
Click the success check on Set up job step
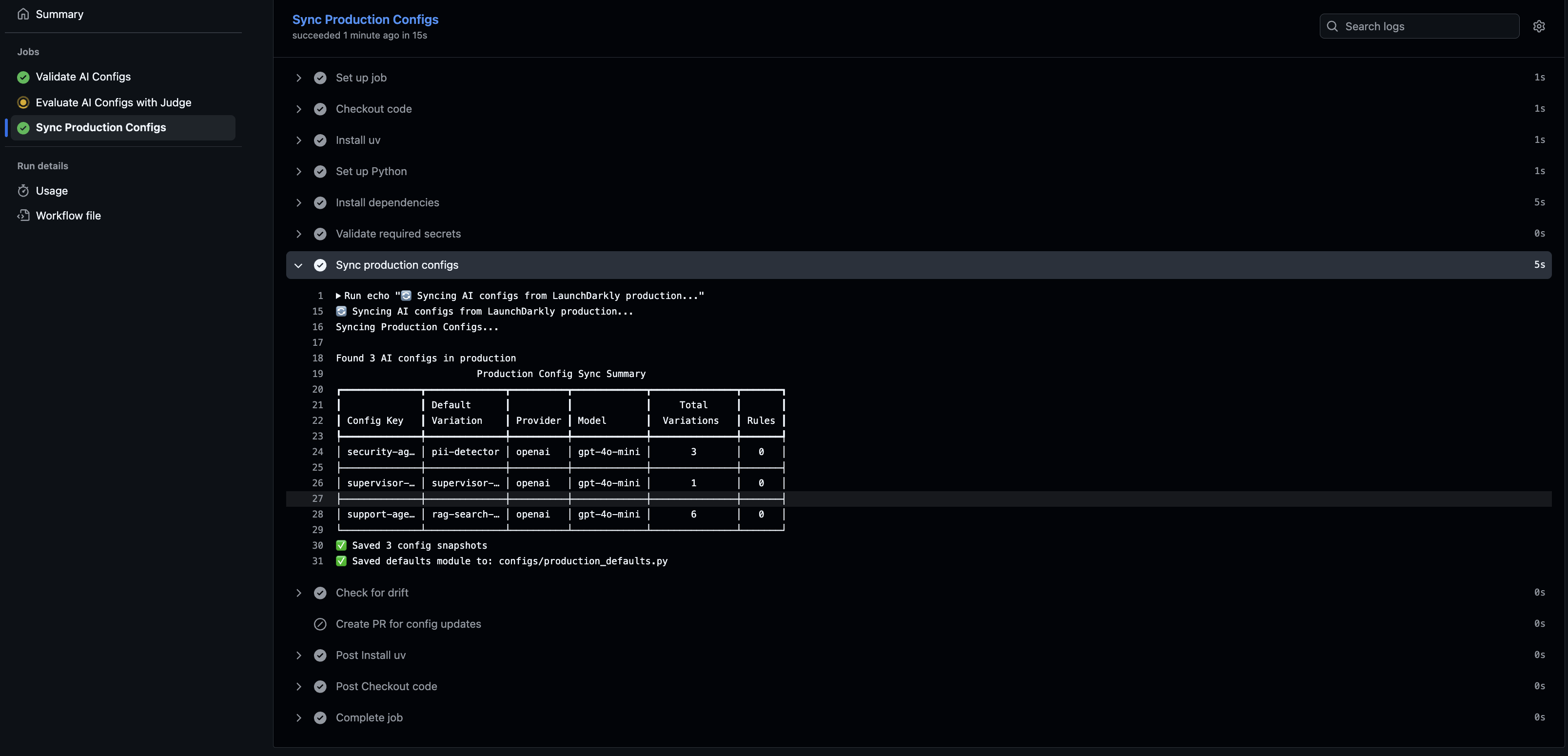point(320,77)
